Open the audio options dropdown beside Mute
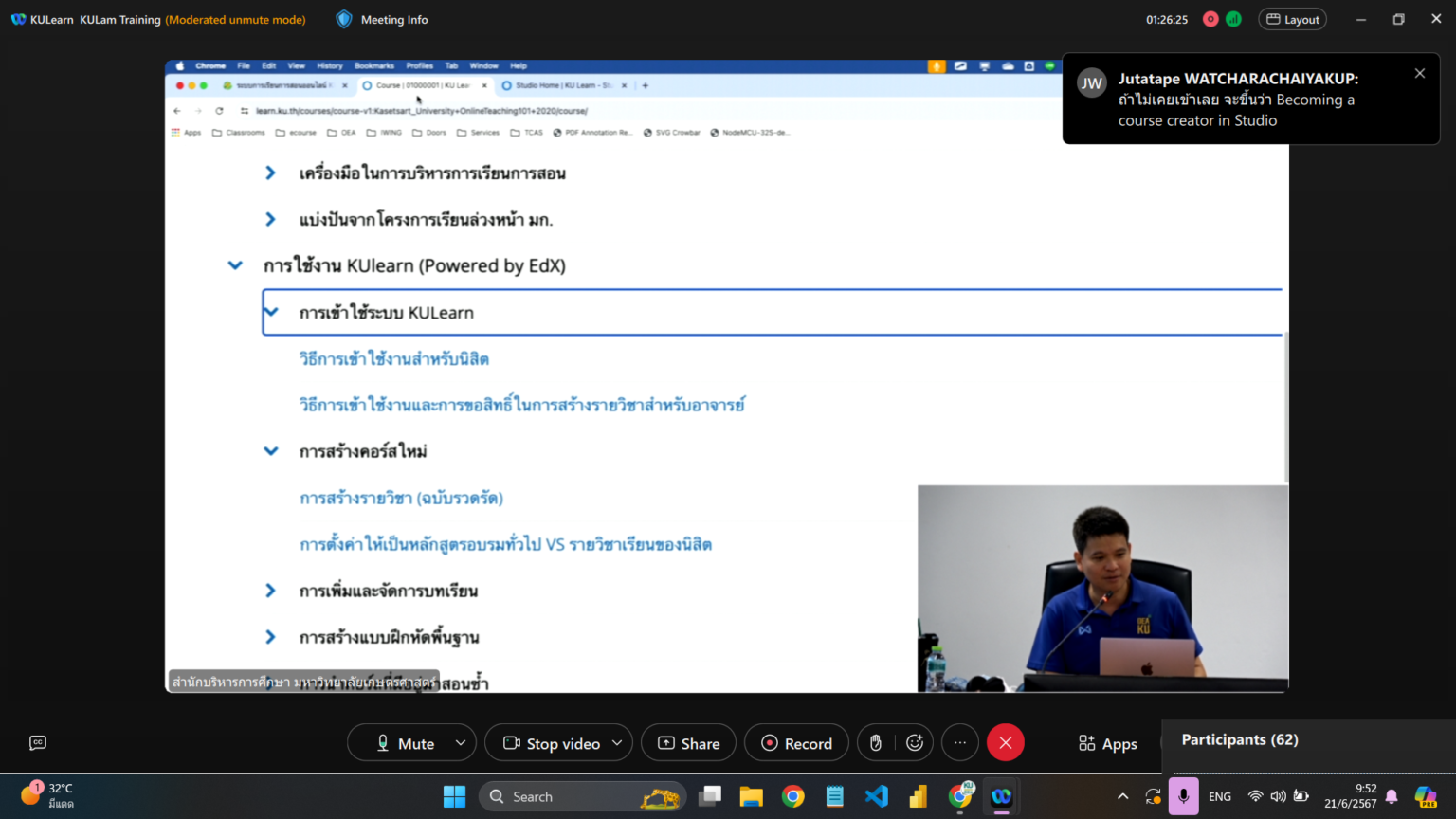The image size is (1456, 819). point(461,742)
